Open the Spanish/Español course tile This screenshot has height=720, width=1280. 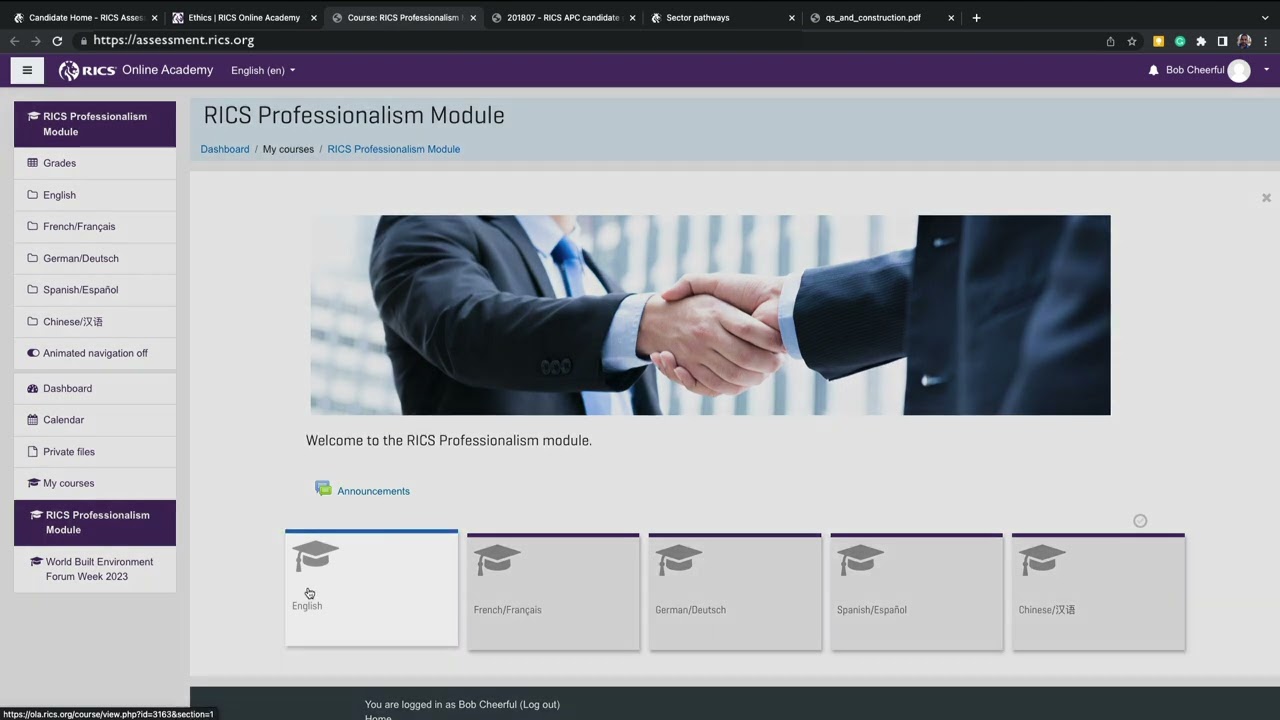click(x=917, y=592)
